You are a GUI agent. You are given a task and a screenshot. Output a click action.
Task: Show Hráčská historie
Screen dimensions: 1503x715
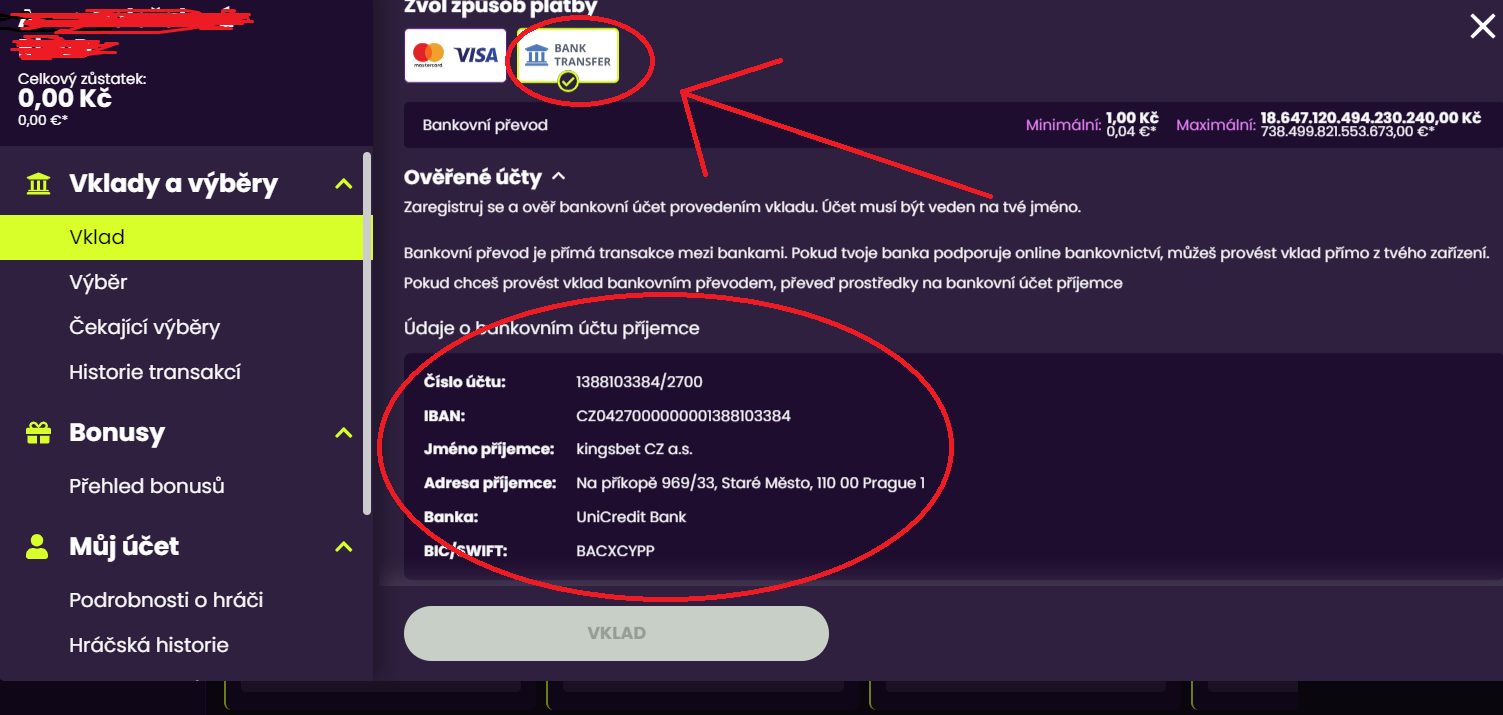(x=149, y=645)
